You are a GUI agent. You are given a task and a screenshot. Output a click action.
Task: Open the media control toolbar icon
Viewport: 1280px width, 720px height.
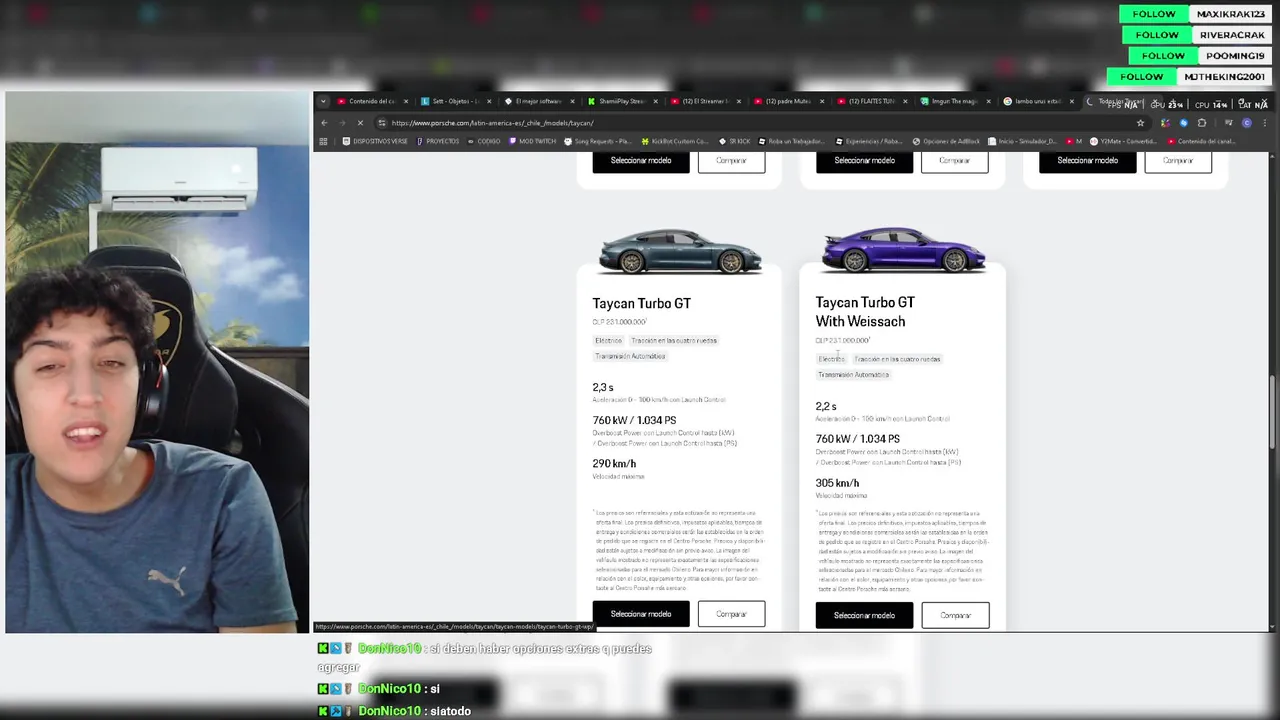pos(1227,123)
